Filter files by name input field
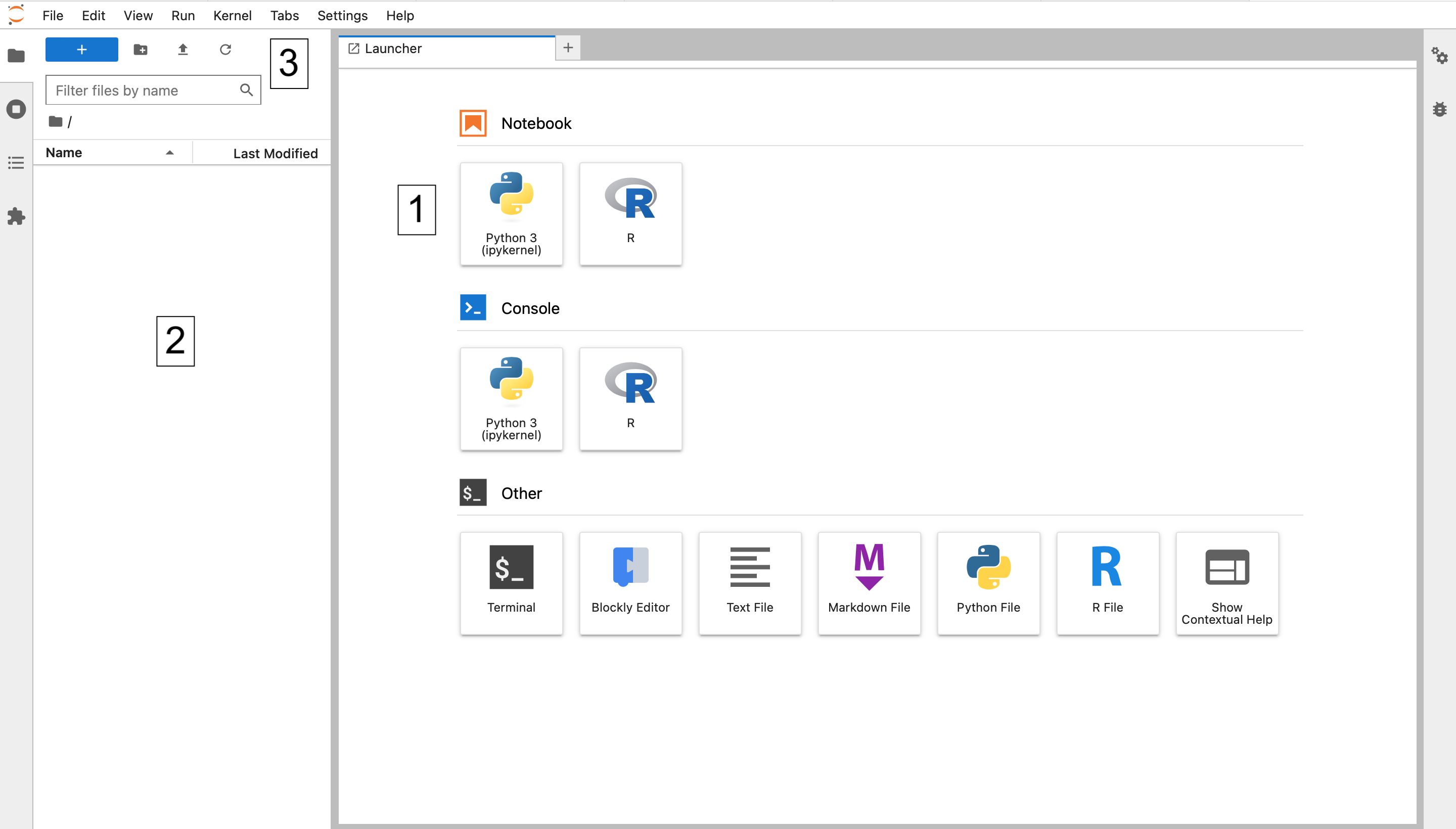This screenshot has height=829, width=1456. [x=153, y=90]
